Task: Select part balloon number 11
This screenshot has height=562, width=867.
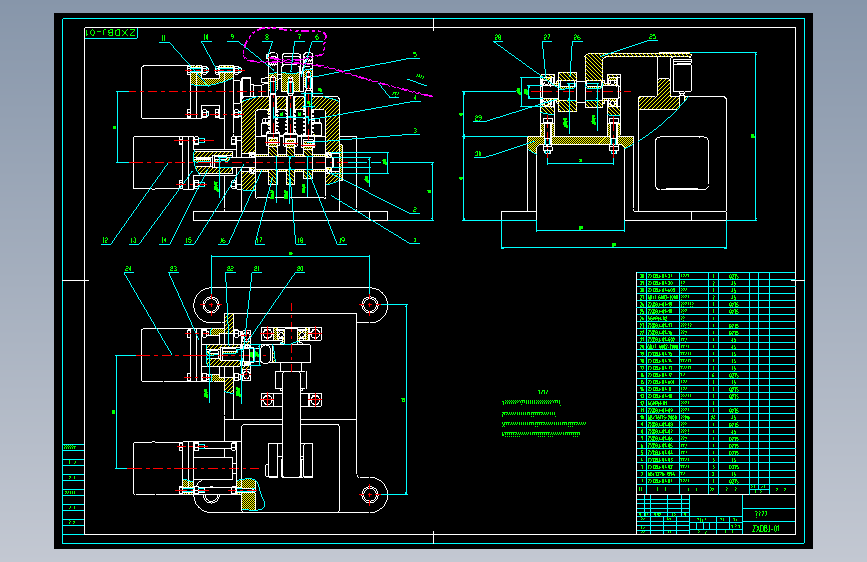Action: coord(163,38)
